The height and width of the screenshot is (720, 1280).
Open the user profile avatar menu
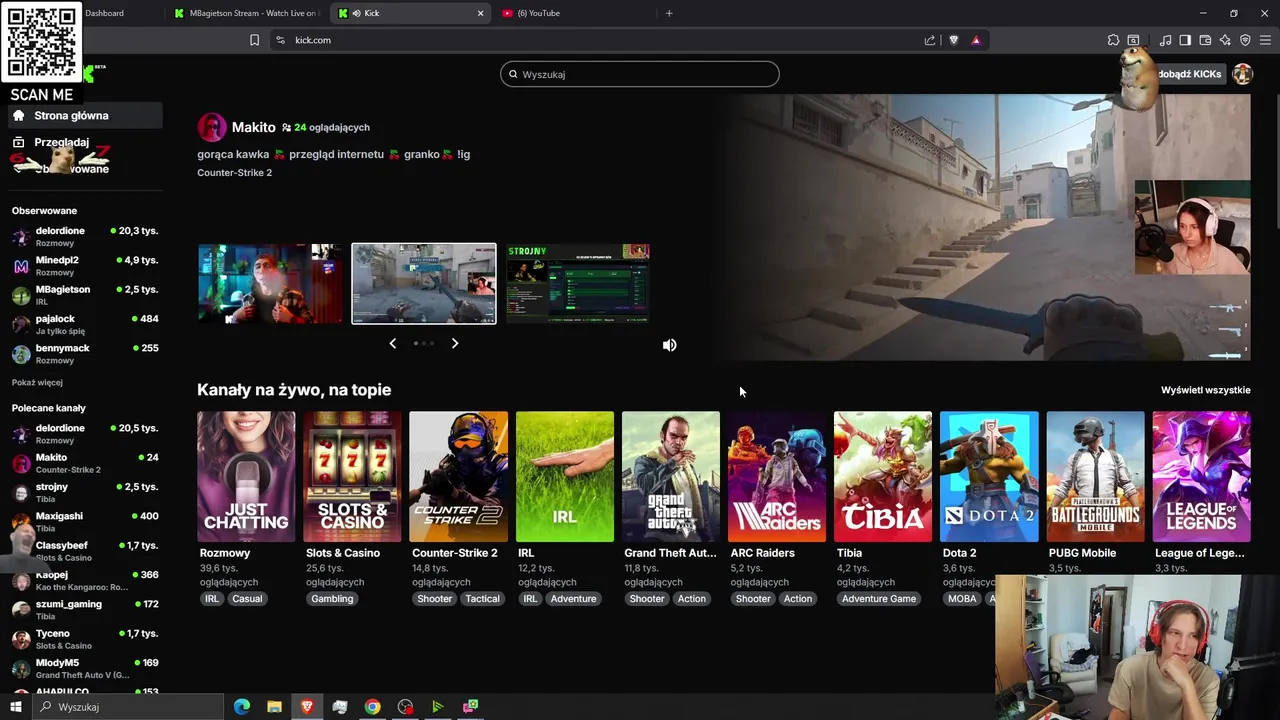tap(1242, 74)
